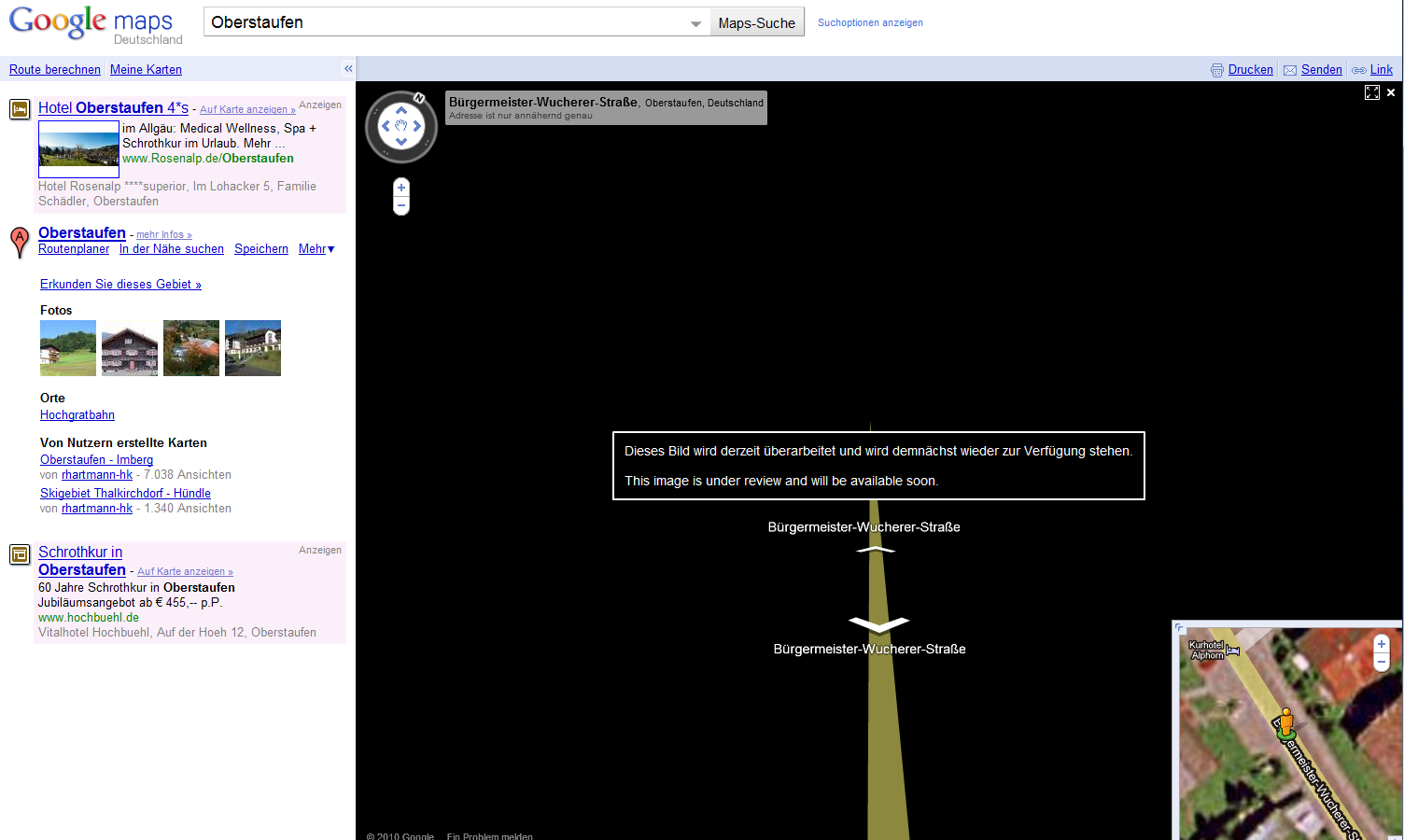The image size is (1404, 840).
Task: Zoom in Street View with plus button
Action: pos(401,188)
